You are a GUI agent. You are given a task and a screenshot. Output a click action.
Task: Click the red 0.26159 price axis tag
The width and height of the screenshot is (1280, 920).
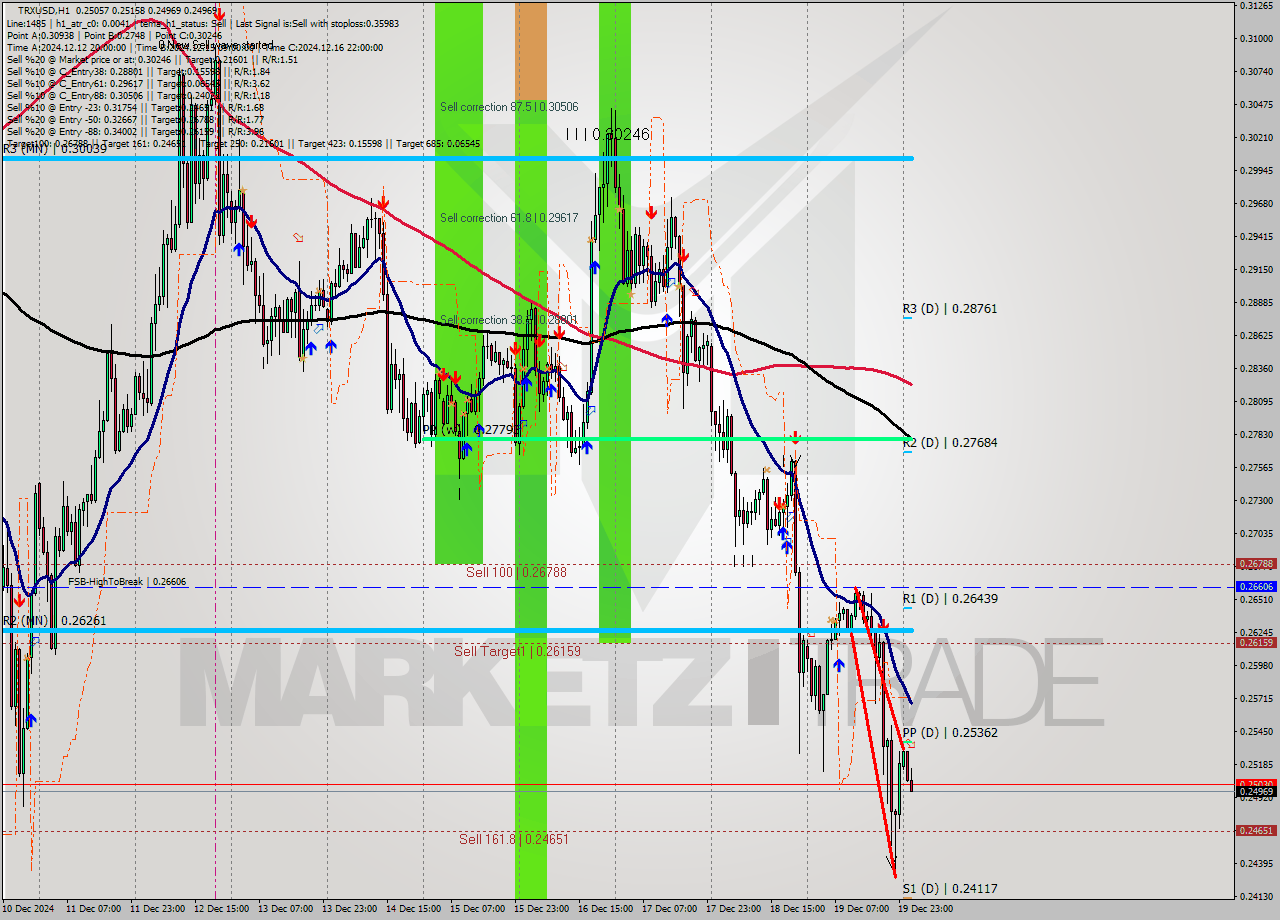click(1256, 643)
